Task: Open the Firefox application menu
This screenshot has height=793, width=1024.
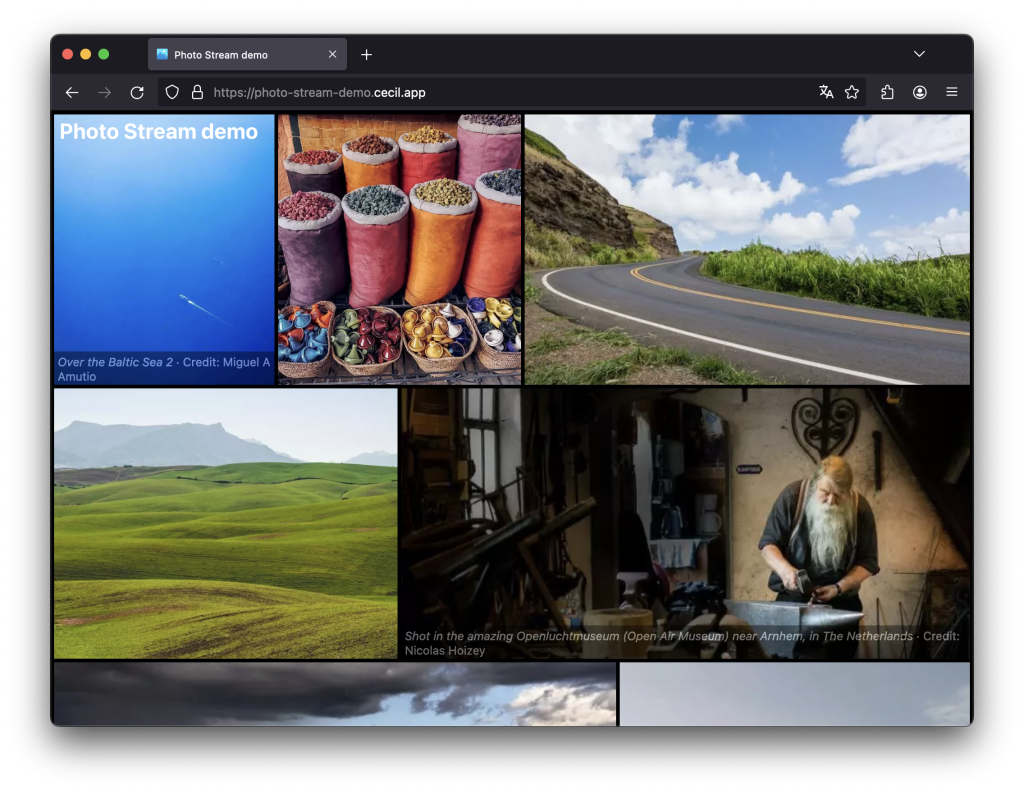Action: [x=951, y=92]
